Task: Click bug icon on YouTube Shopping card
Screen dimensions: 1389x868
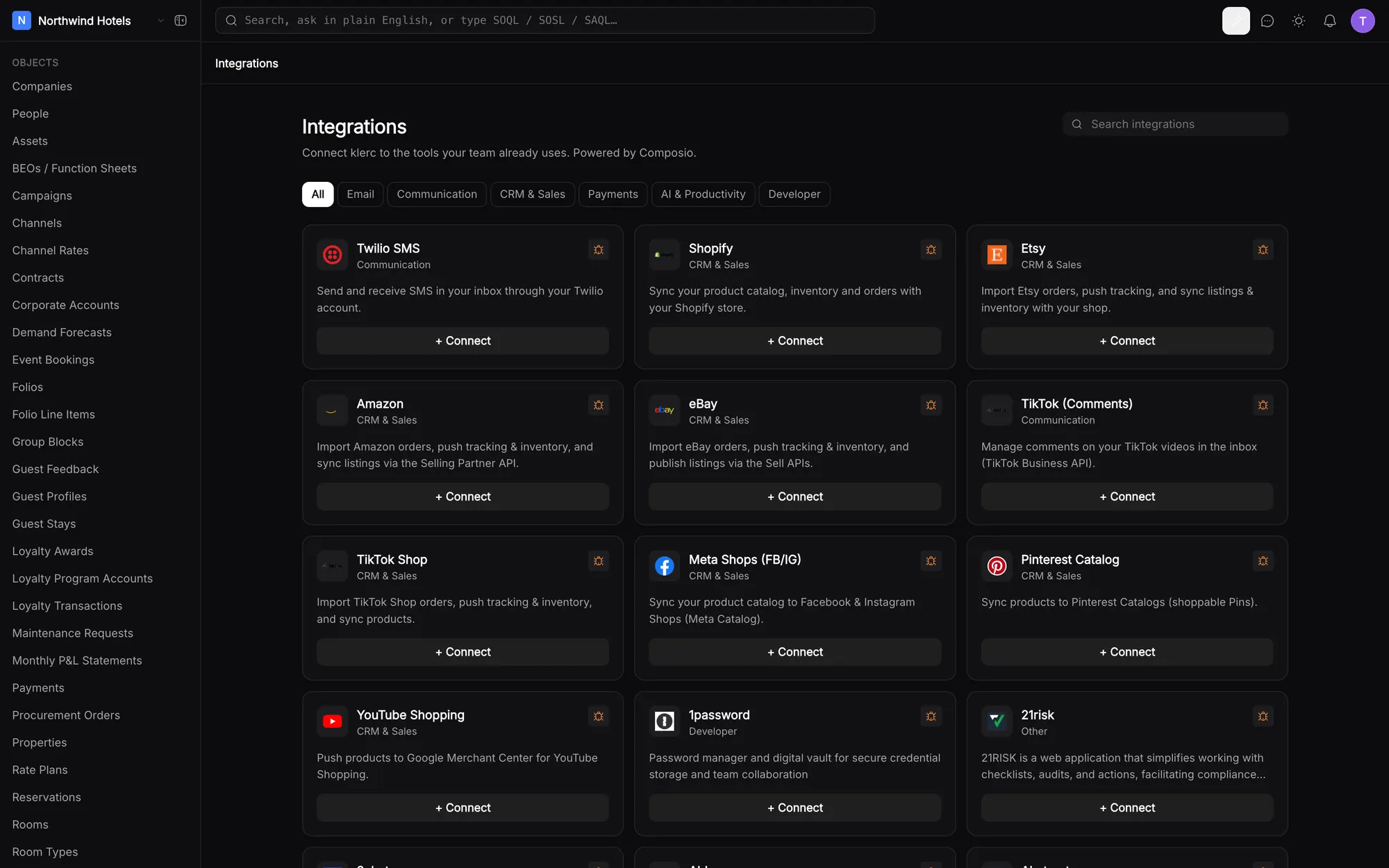Action: [x=598, y=717]
